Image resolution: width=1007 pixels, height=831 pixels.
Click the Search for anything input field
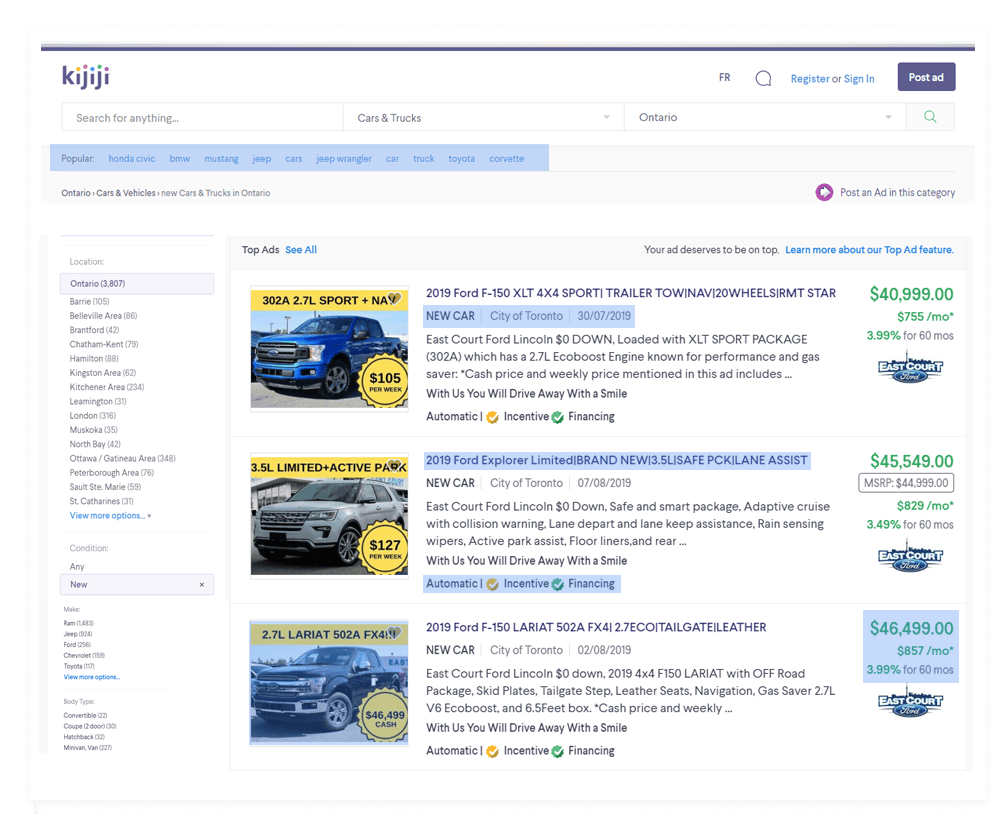[202, 118]
